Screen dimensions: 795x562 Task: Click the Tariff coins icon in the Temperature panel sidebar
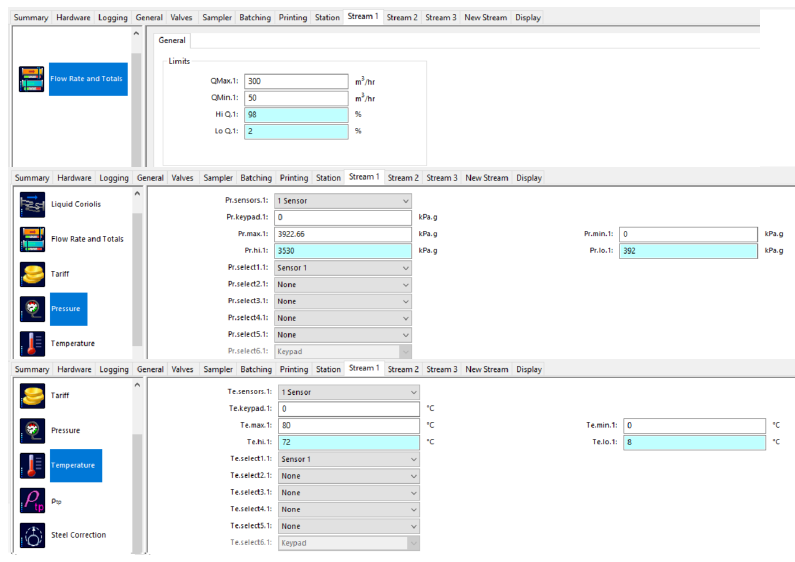click(x=32, y=396)
